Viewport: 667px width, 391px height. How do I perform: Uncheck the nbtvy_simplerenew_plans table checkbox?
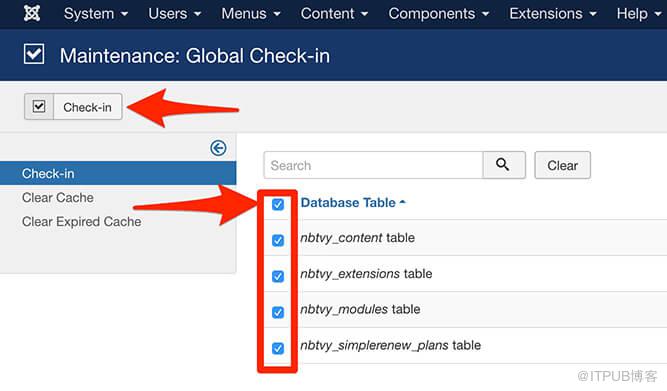click(x=278, y=348)
